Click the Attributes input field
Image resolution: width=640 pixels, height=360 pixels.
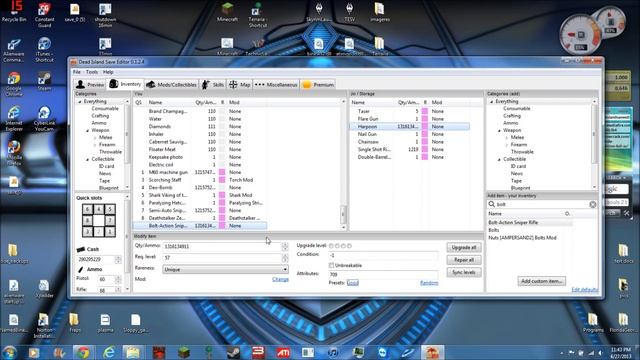click(383, 274)
